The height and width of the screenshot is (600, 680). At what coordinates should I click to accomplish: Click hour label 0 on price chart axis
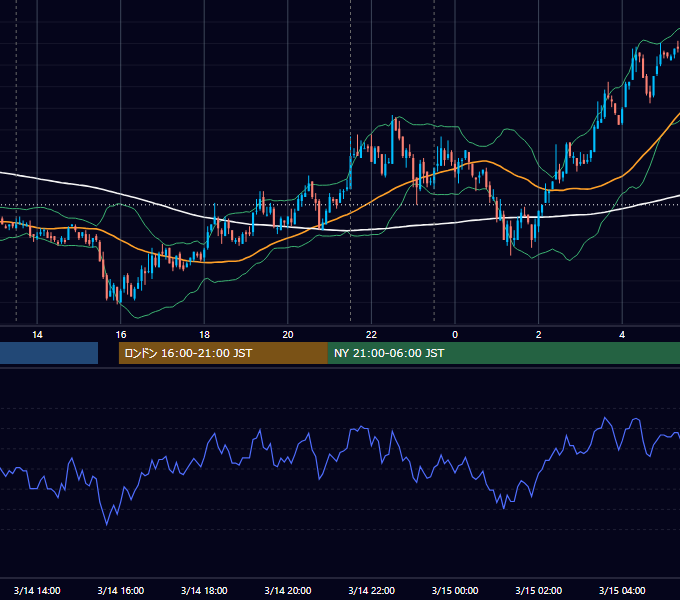point(455,335)
